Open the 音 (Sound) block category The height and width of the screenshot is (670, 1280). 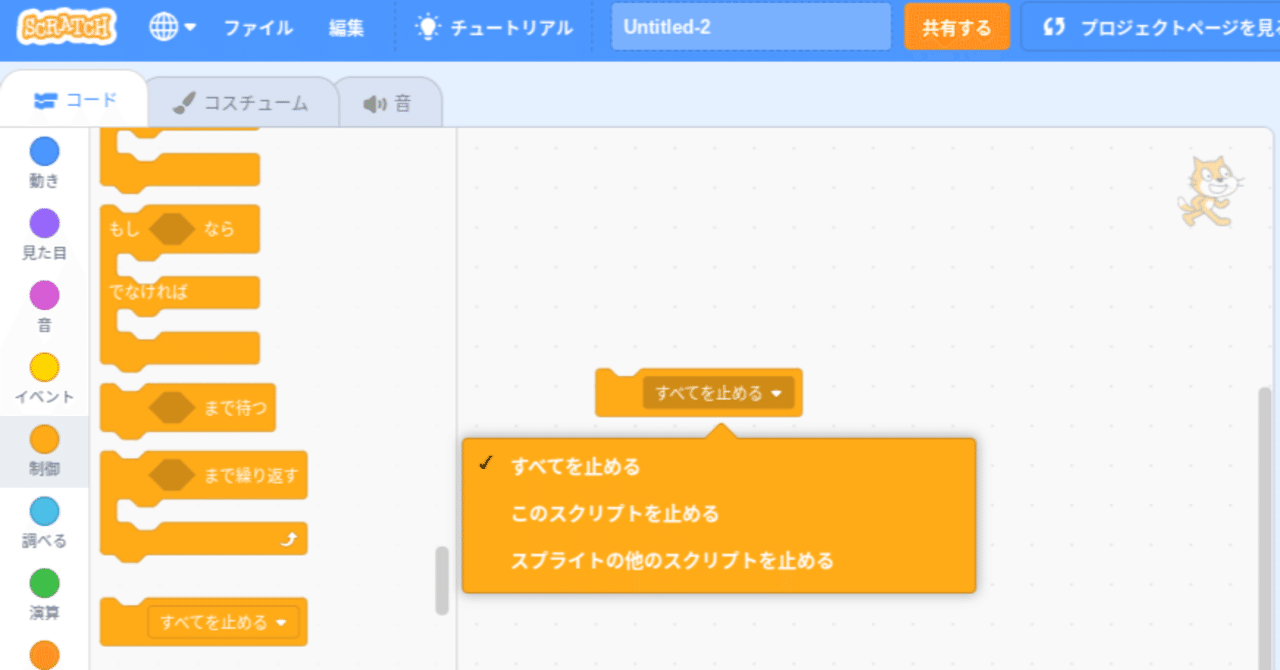pos(43,296)
